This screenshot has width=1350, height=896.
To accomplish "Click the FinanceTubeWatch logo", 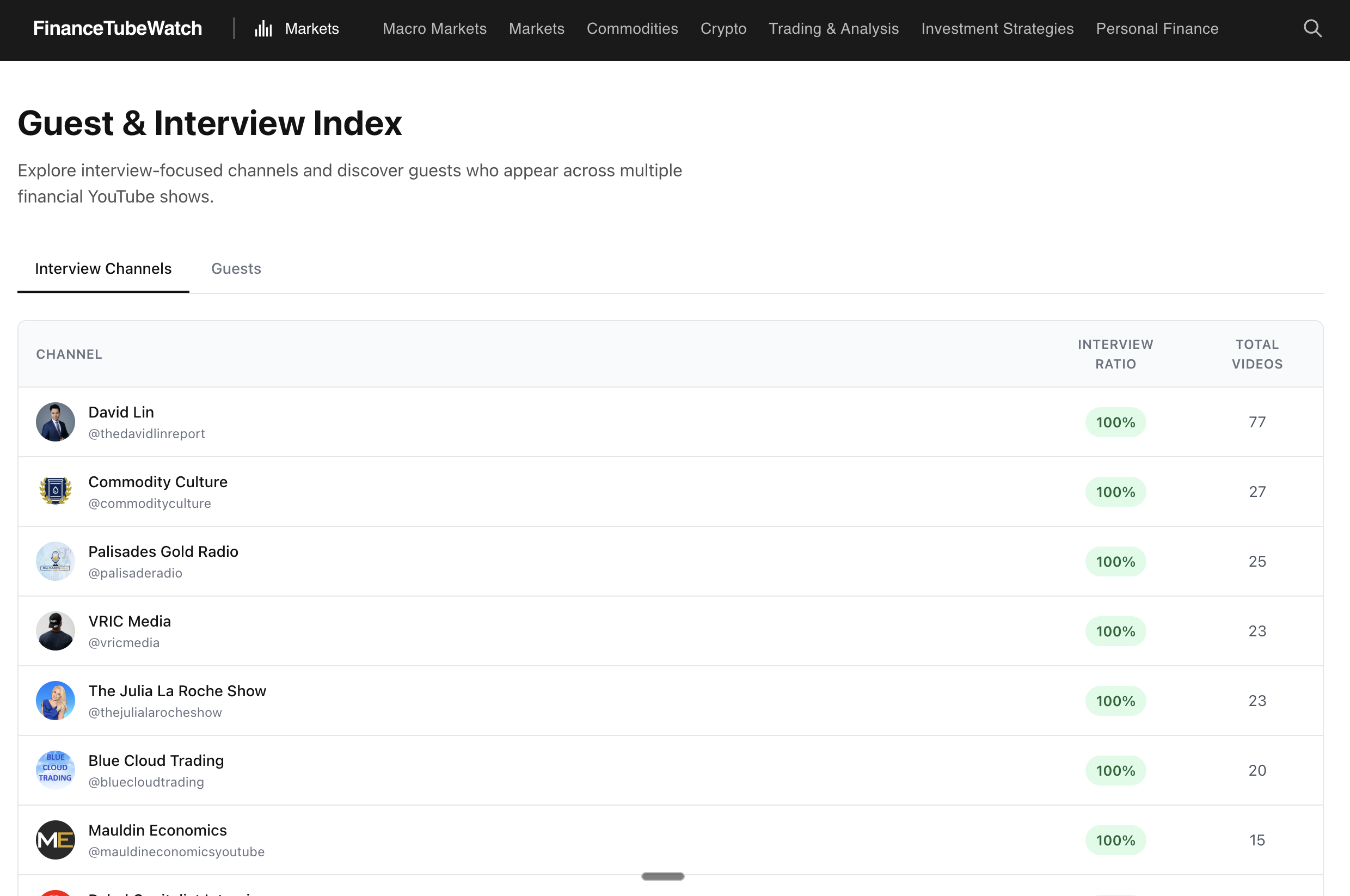I will (118, 28).
